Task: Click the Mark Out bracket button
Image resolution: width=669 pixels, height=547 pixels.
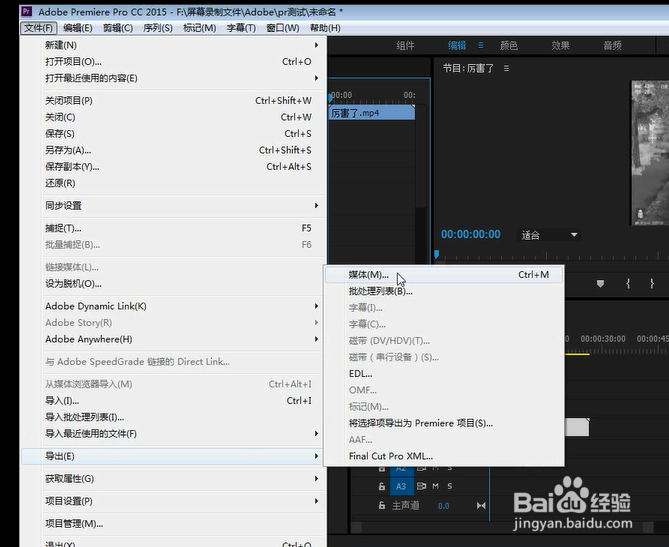Action: [652, 284]
